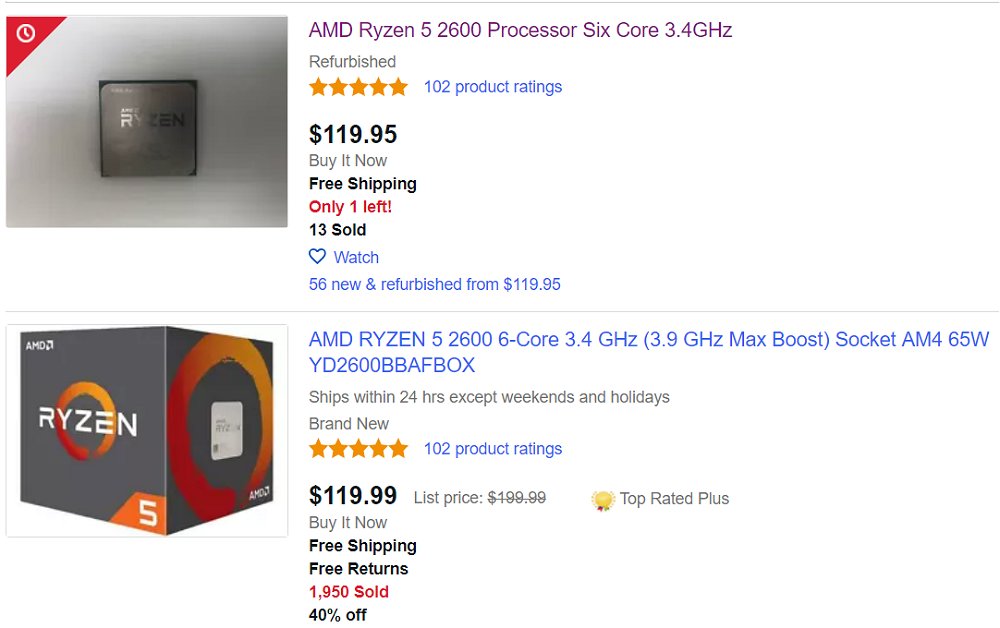The width and height of the screenshot is (1000, 628).
Task: Click the red clock icon on first thumbnail
Action: click(26, 34)
